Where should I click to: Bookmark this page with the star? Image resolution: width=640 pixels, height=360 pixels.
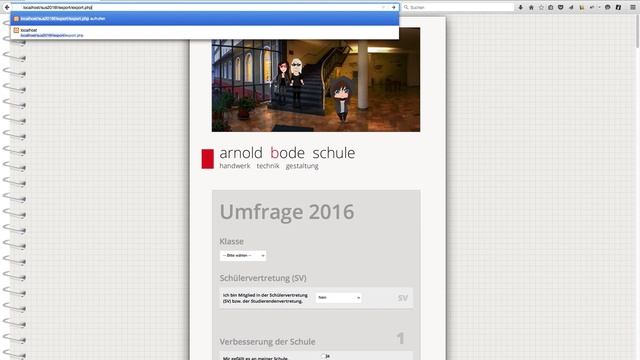(541, 7)
